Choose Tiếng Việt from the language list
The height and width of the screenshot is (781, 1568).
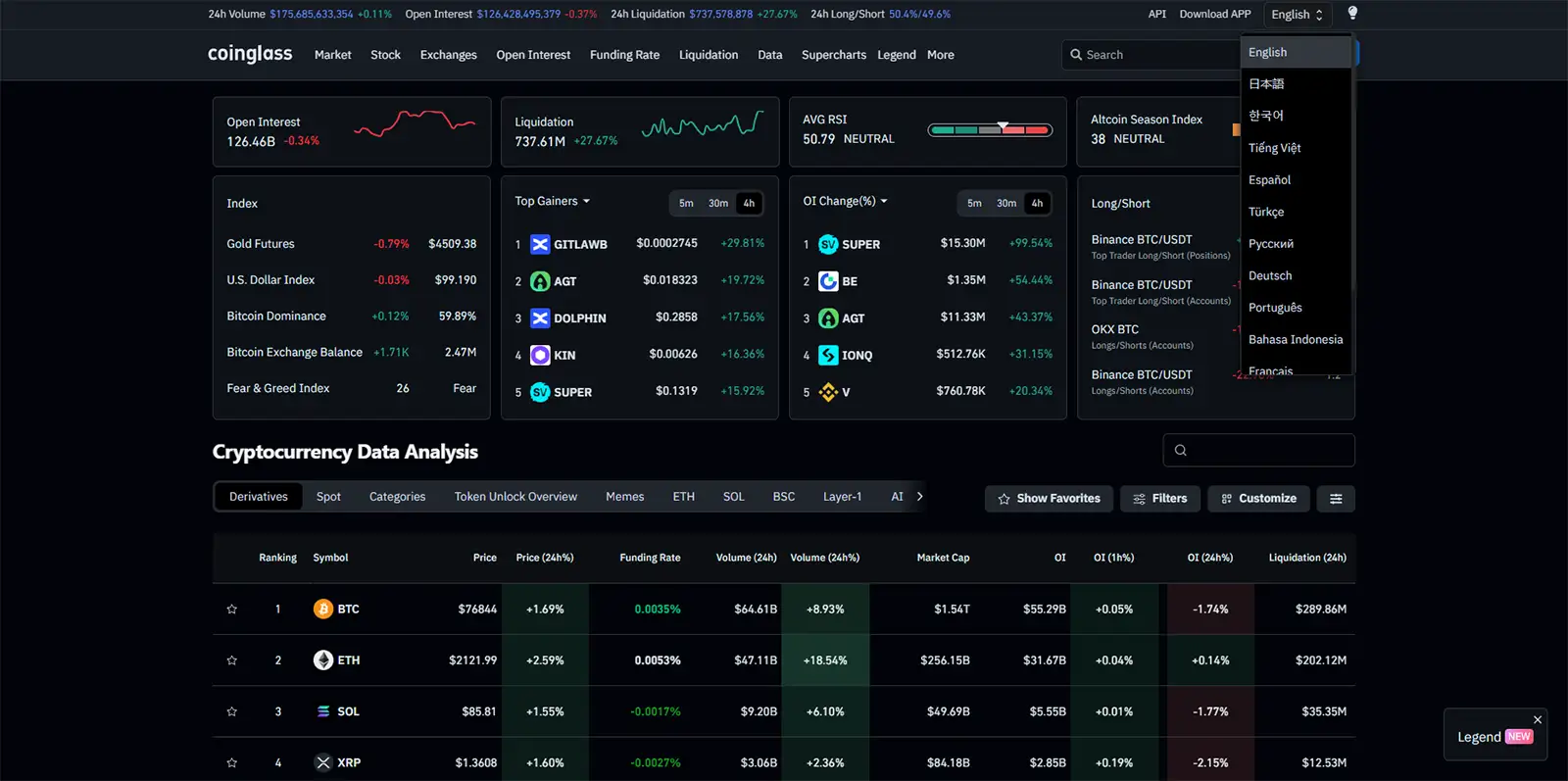pyautogui.click(x=1297, y=148)
